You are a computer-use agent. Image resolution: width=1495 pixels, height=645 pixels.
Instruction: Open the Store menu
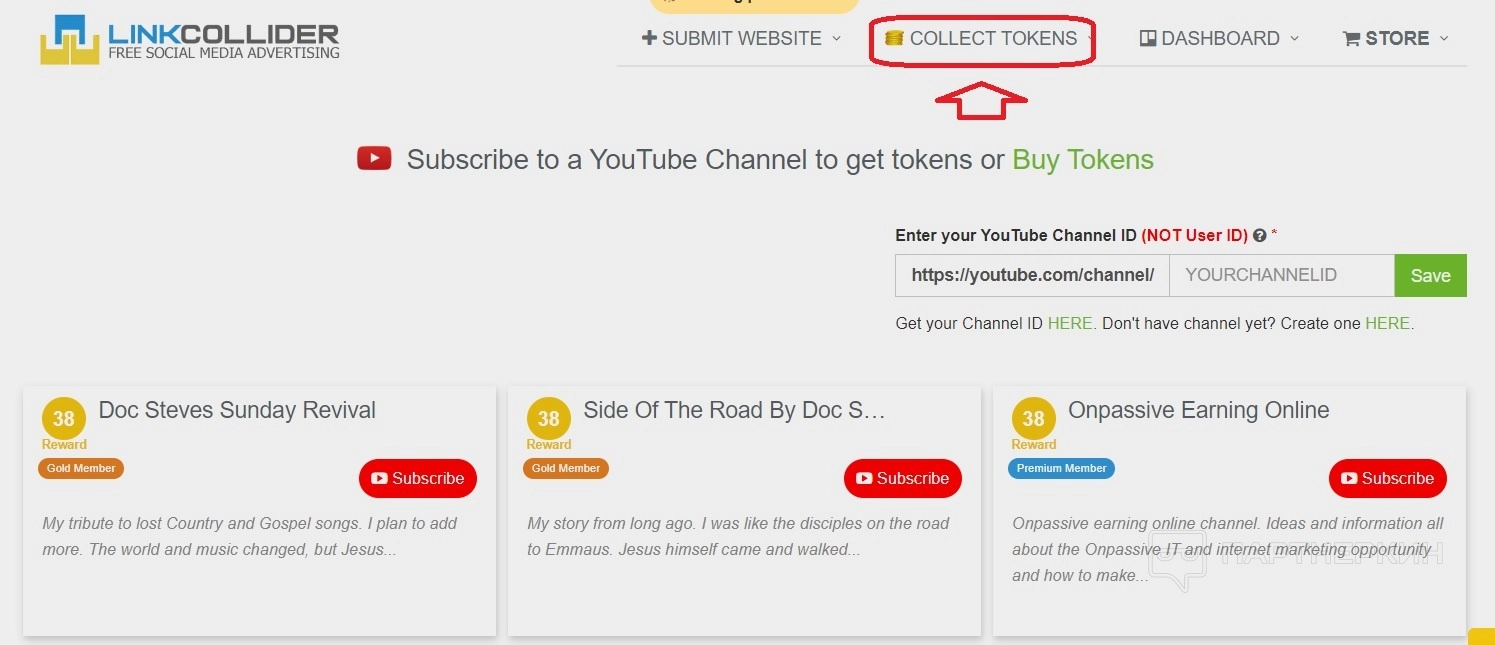point(1395,38)
